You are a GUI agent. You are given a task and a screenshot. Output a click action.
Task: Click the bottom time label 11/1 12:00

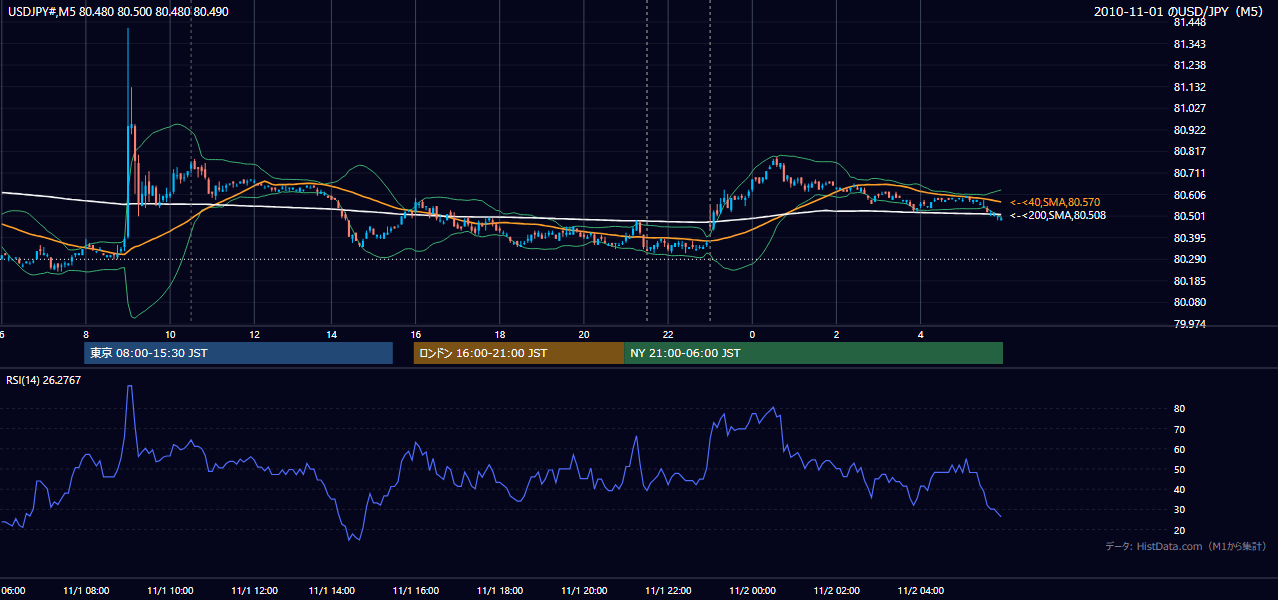coord(253,591)
